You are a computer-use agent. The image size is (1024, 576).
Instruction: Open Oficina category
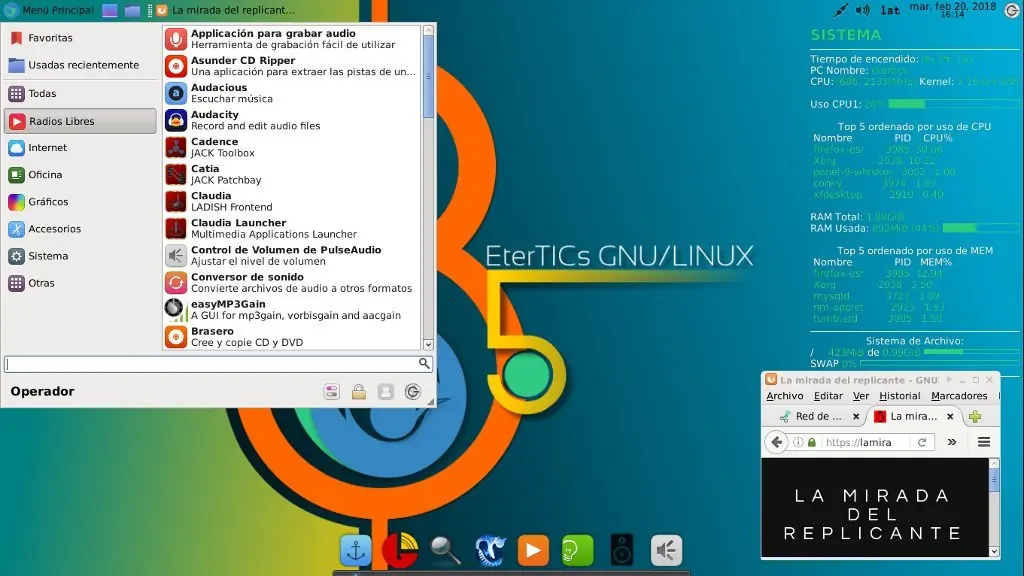(x=81, y=175)
